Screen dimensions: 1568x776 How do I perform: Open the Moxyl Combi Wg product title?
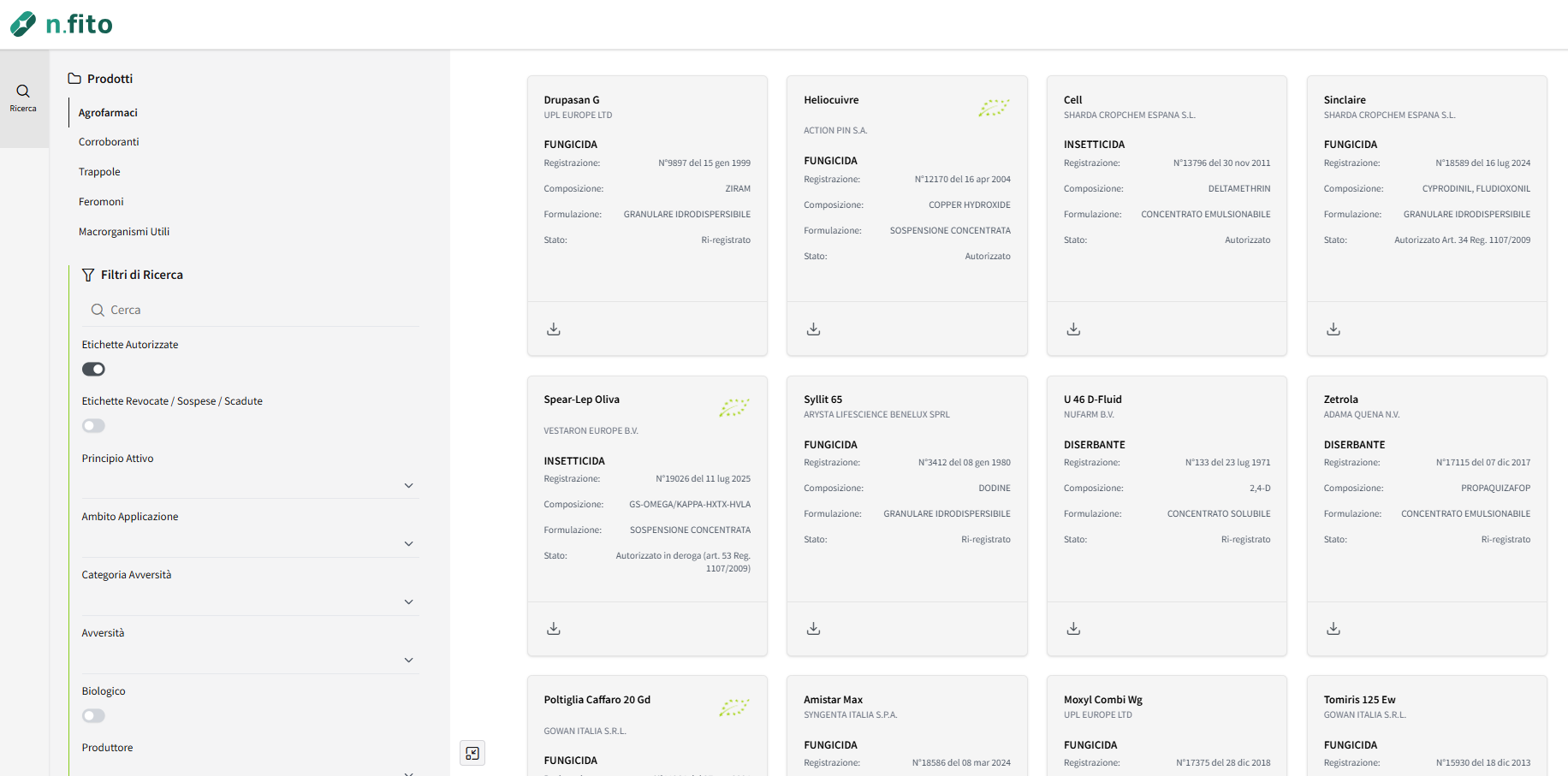1103,700
